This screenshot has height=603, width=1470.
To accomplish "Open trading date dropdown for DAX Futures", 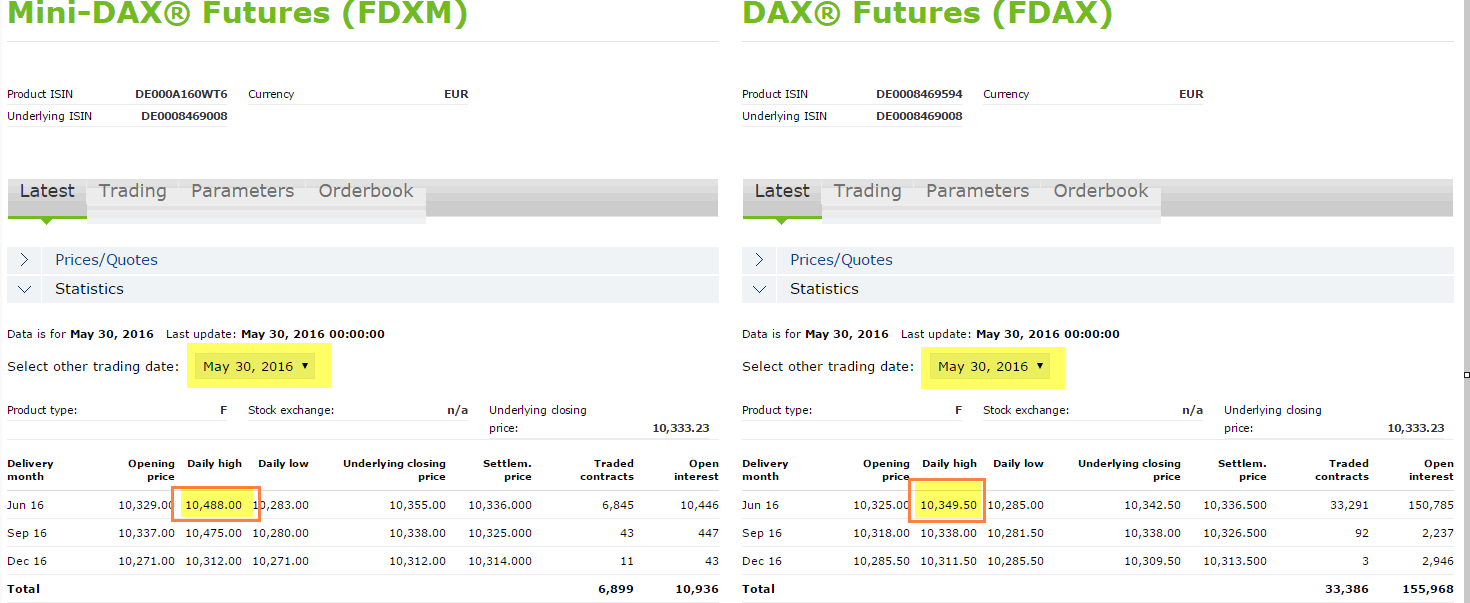I will 993,367.
